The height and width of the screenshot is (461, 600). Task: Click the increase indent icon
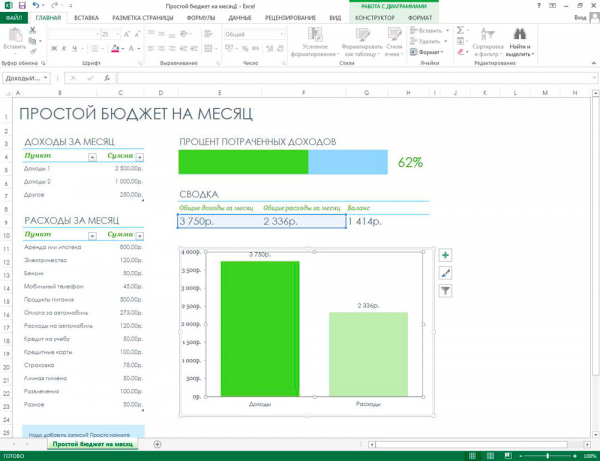(x=194, y=49)
